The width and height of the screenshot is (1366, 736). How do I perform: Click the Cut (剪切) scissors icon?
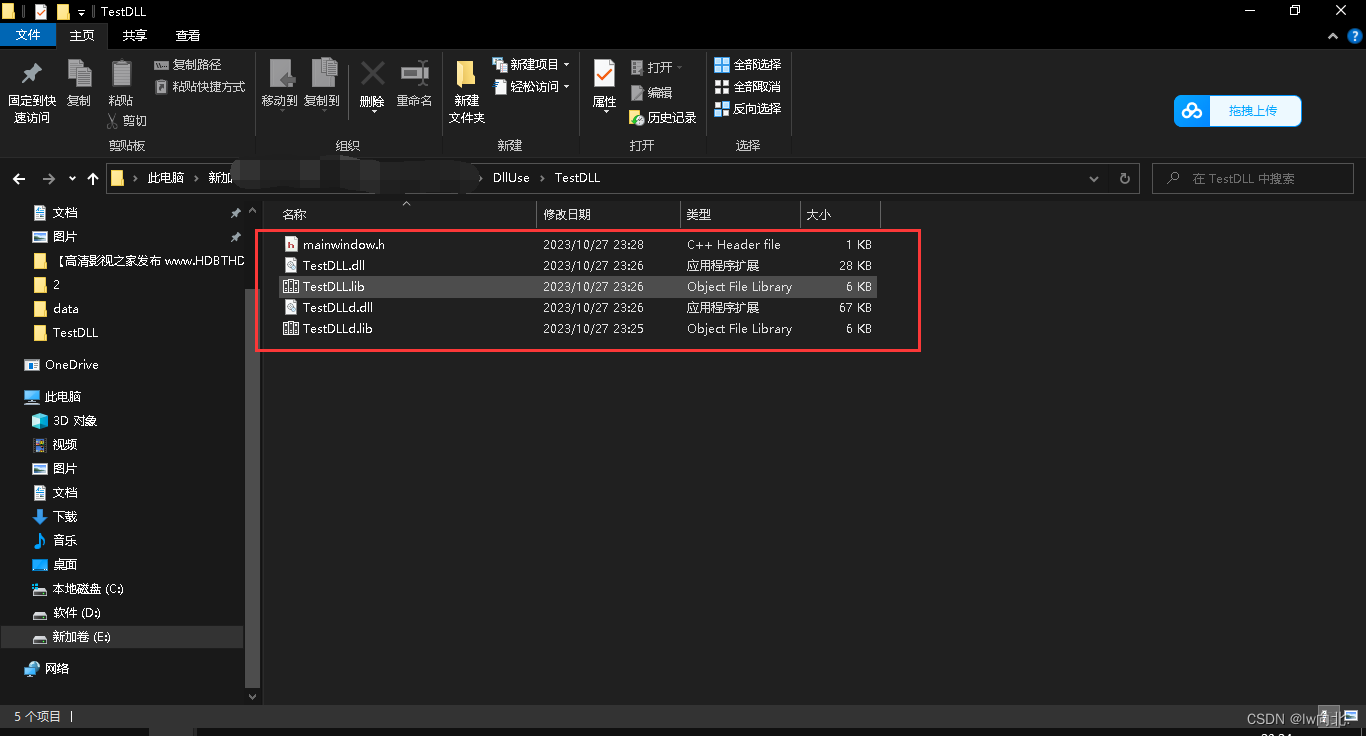[x=113, y=121]
